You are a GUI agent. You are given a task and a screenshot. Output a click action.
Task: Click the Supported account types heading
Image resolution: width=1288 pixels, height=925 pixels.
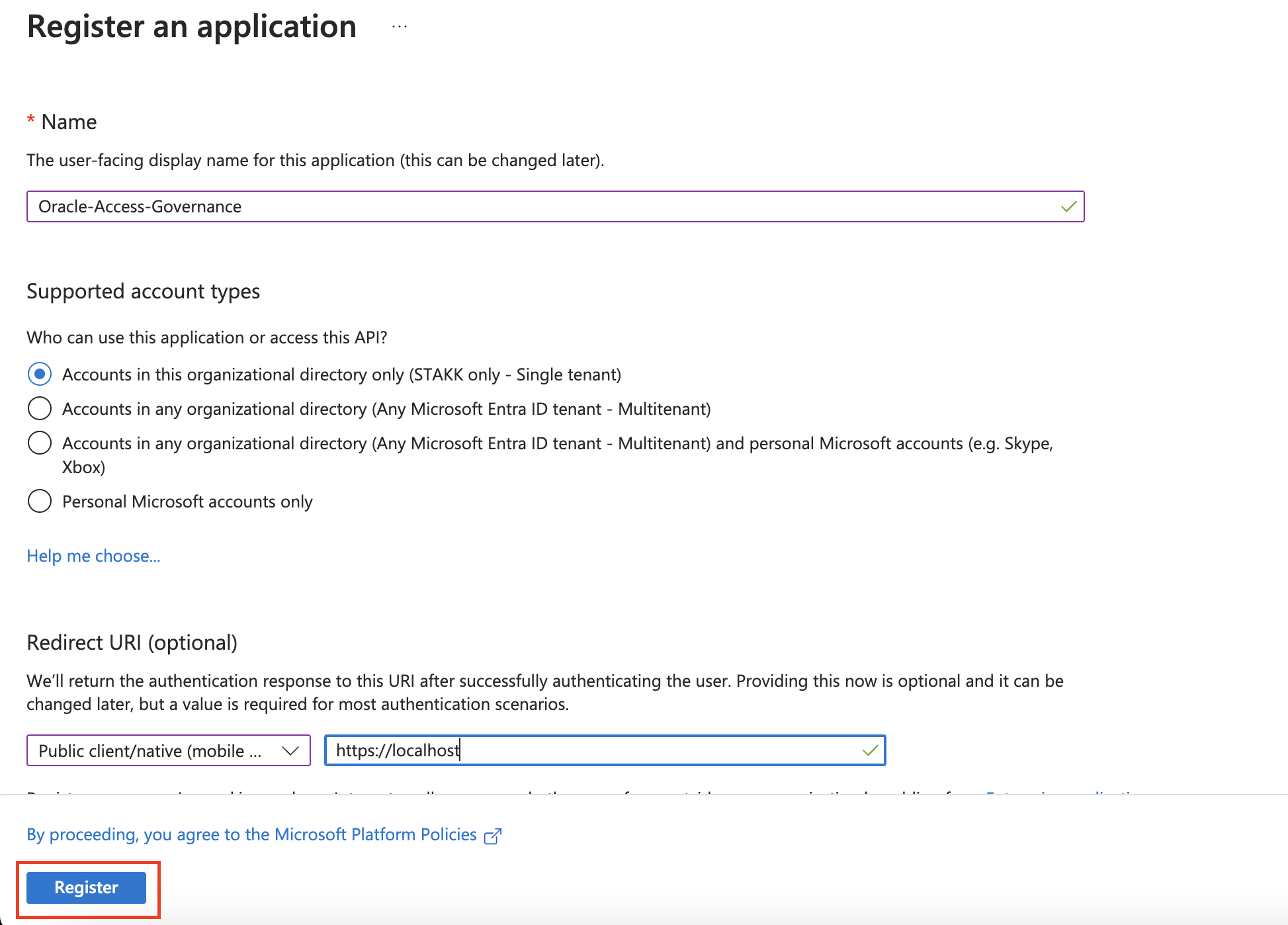pos(144,292)
